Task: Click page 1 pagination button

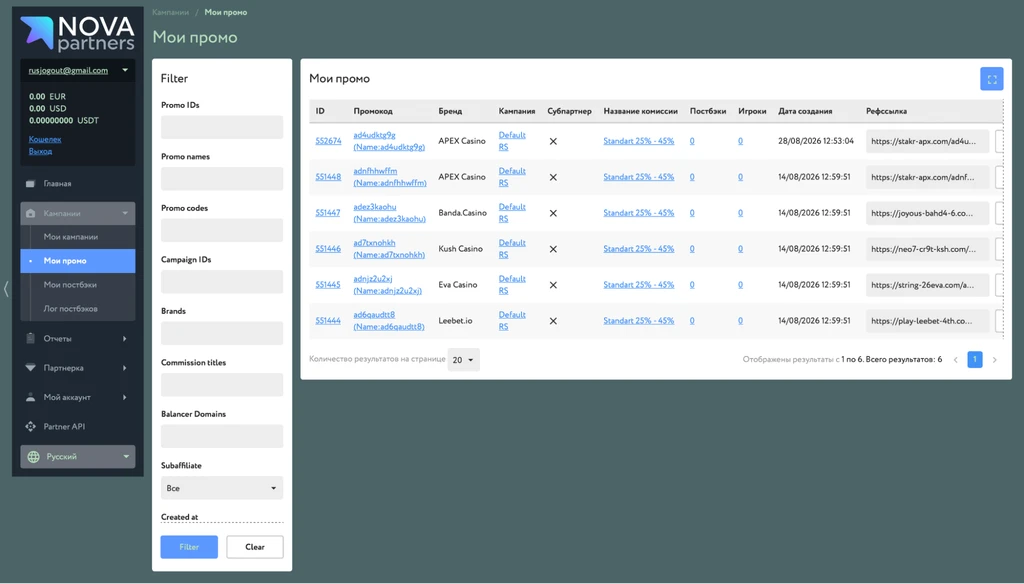Action: tap(975, 359)
